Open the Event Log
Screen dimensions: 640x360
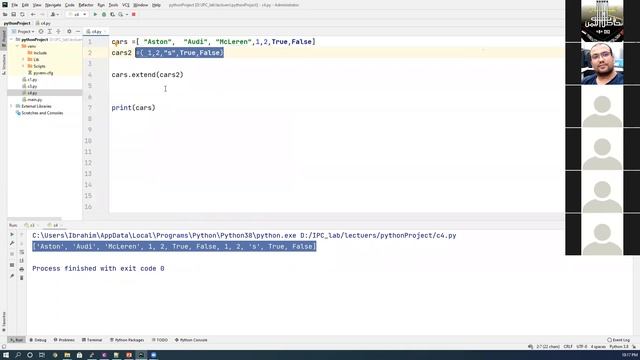tap(618, 340)
